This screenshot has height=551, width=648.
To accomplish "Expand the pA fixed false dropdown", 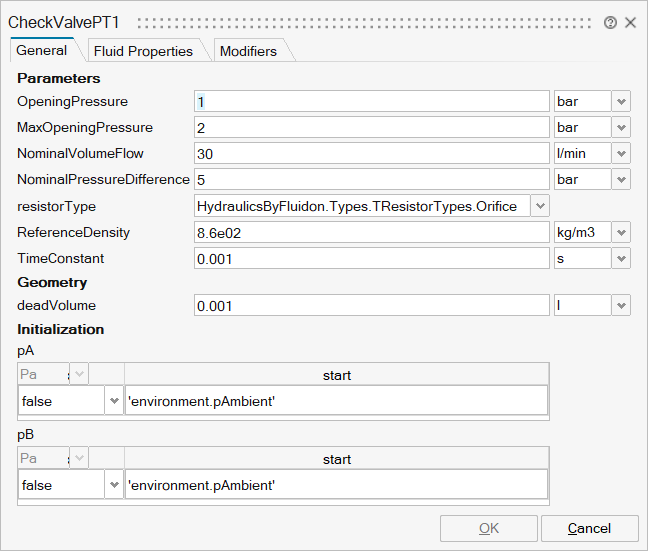I will 114,401.
